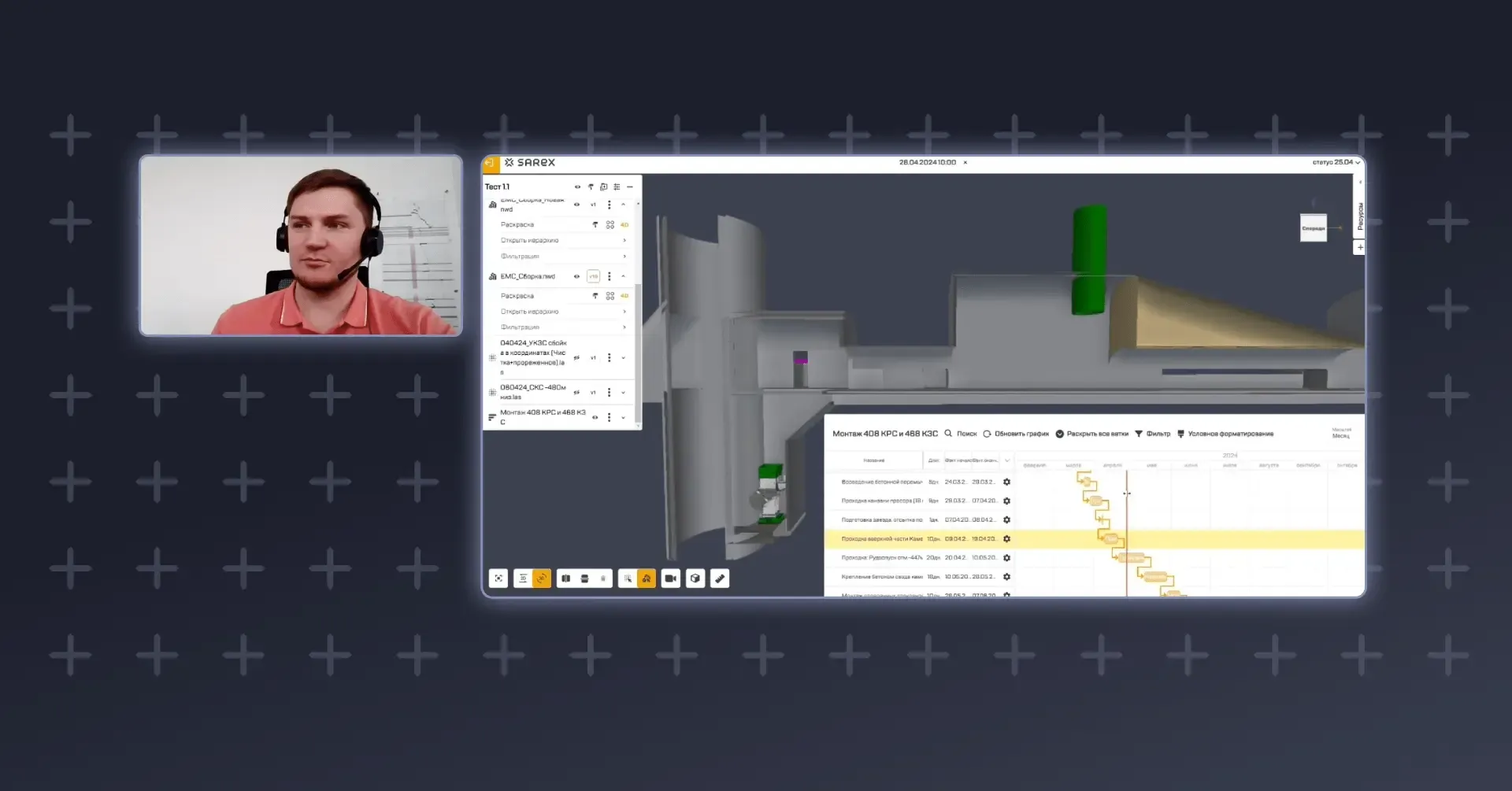Open the статус 25.04 dropdown
Viewport: 1512px width, 791px height.
coord(1336,162)
